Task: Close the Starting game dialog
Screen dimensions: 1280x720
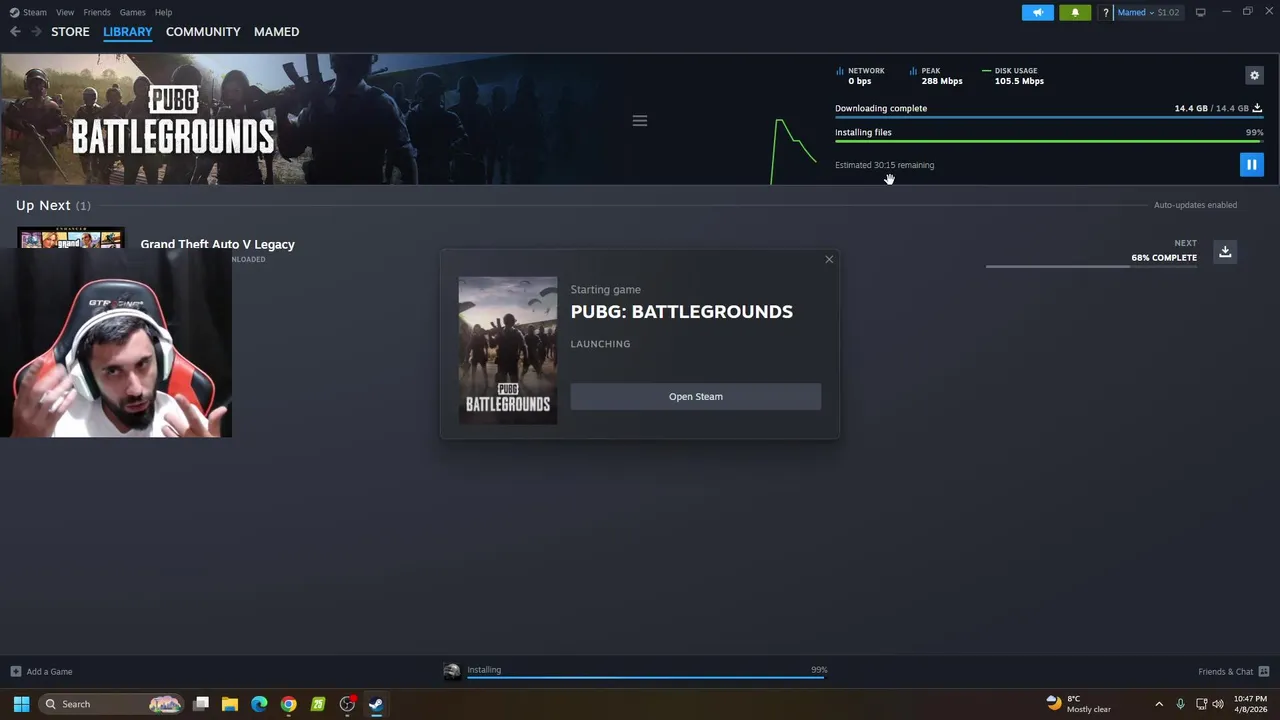Action: click(x=829, y=260)
